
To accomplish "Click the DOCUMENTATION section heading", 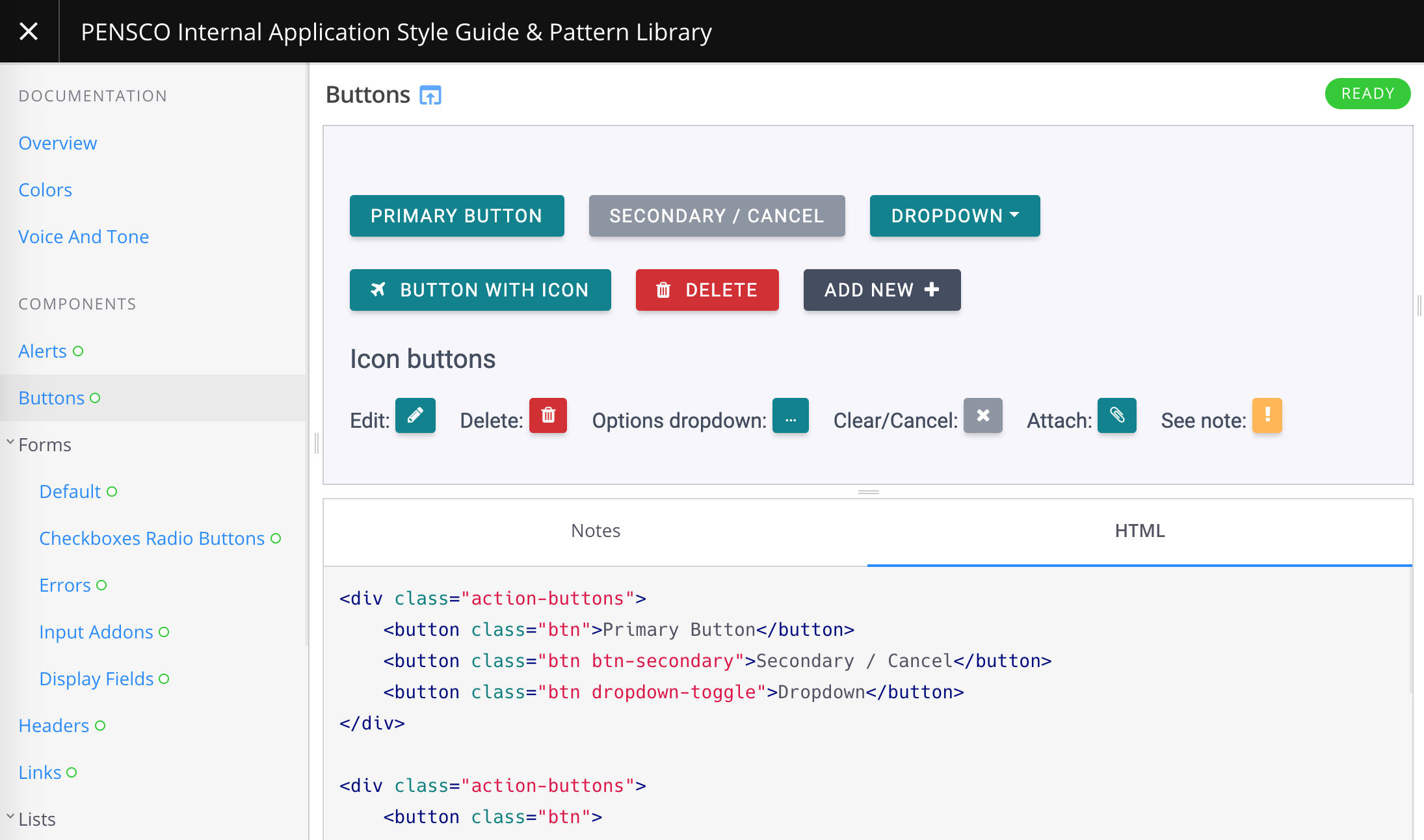I will click(x=93, y=96).
